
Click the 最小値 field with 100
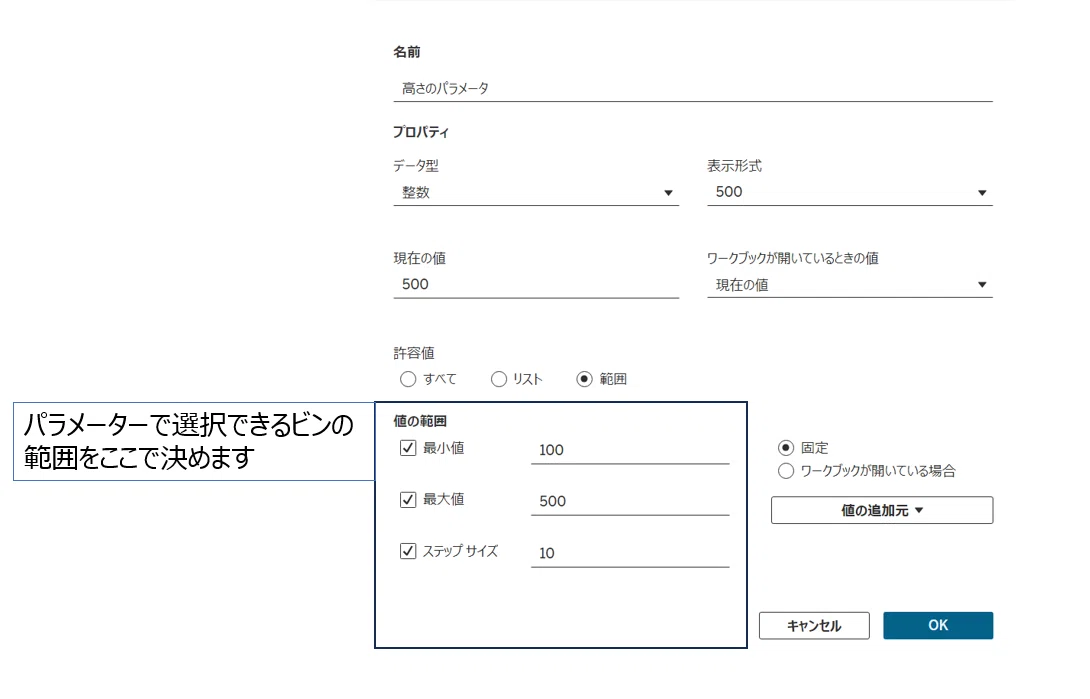click(630, 450)
